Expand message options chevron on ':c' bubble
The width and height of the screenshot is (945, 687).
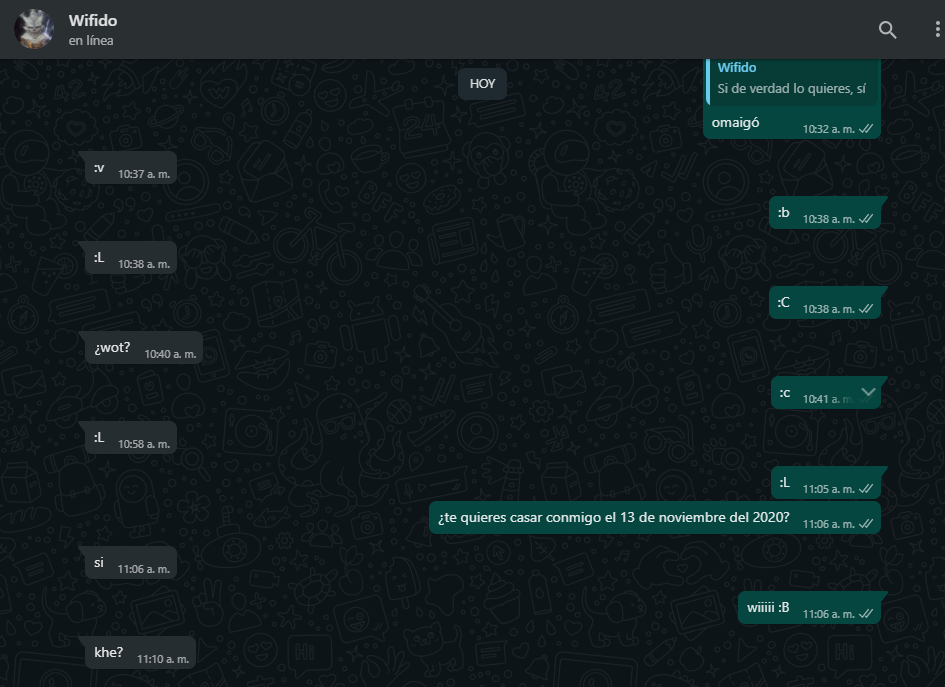click(868, 392)
